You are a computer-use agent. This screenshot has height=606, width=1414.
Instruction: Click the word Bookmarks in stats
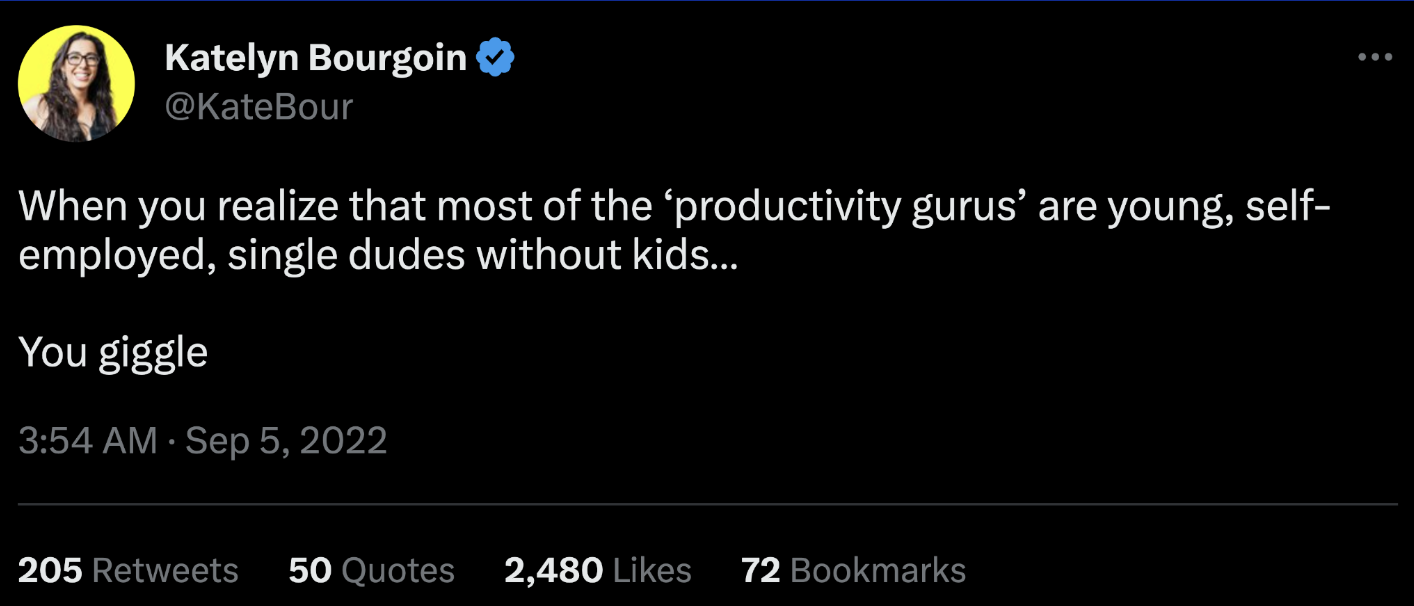(x=878, y=571)
